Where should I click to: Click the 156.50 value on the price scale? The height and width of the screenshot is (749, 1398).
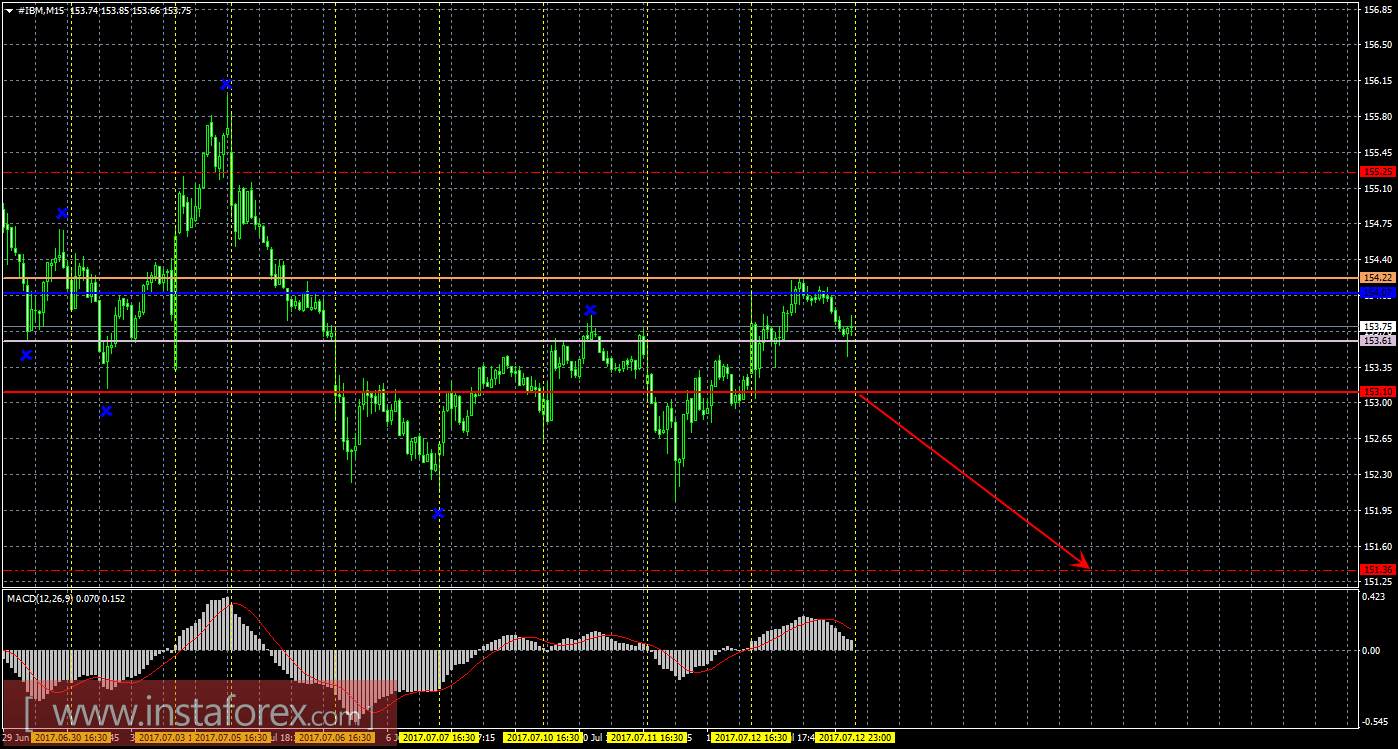1378,46
